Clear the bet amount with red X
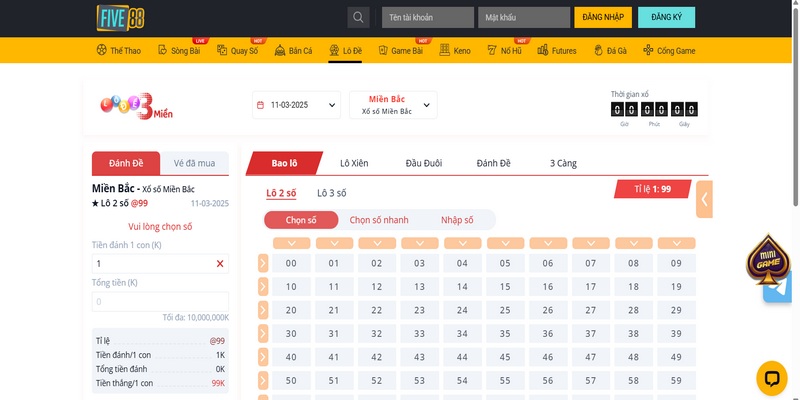The width and height of the screenshot is (800, 400). (x=220, y=264)
